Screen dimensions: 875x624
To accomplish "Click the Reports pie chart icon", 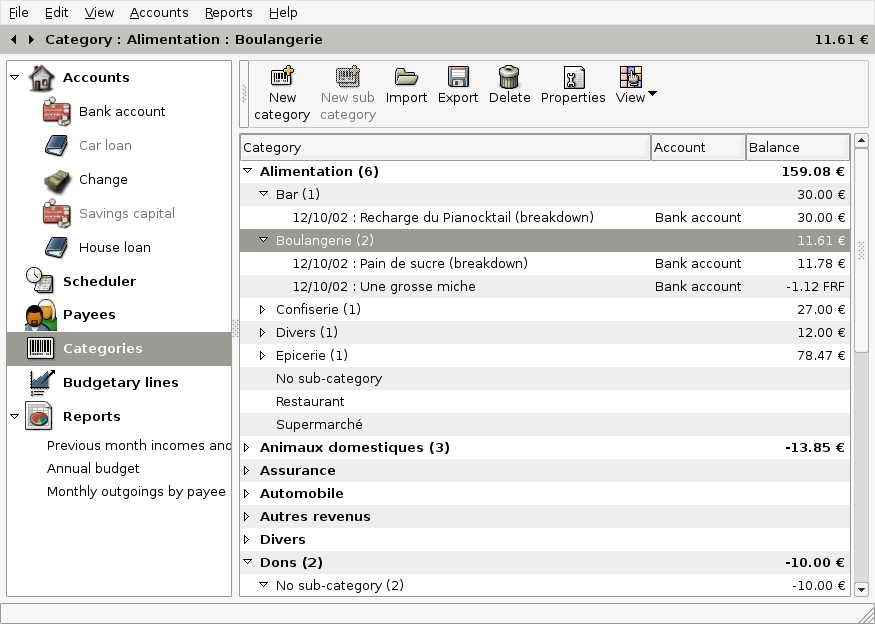I will pos(40,416).
